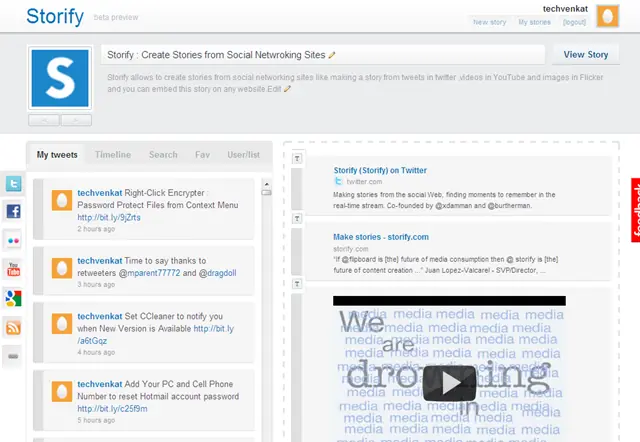
Task: Open My stories link
Action: coord(534,22)
